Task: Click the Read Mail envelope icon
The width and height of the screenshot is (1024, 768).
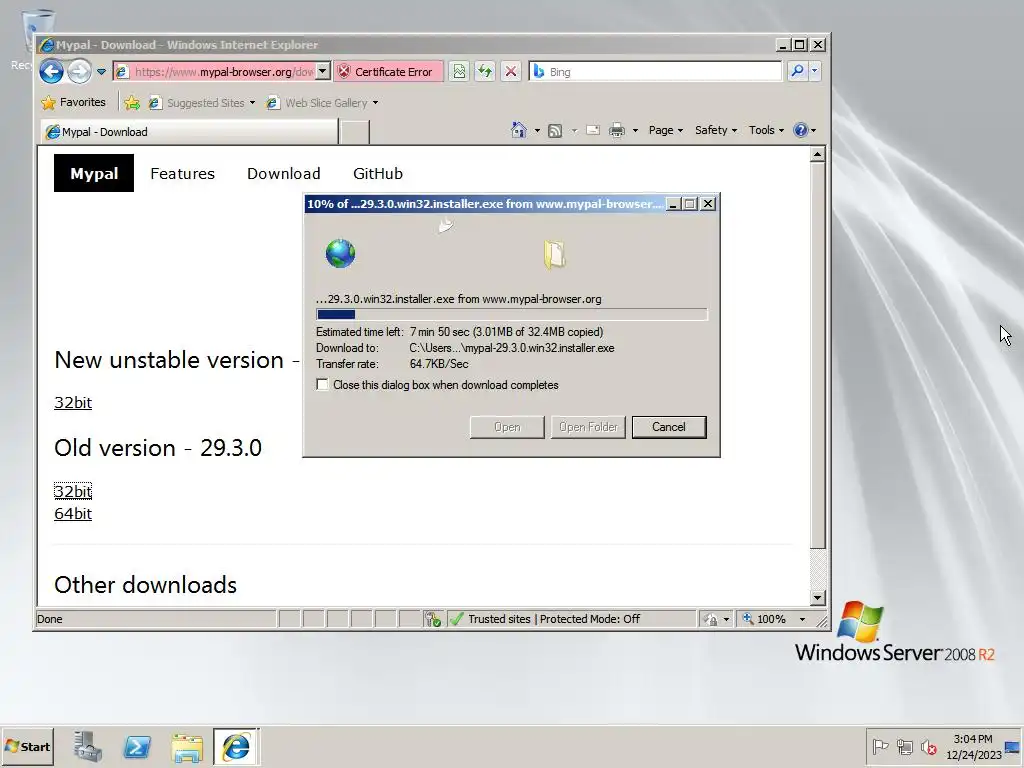Action: [593, 130]
